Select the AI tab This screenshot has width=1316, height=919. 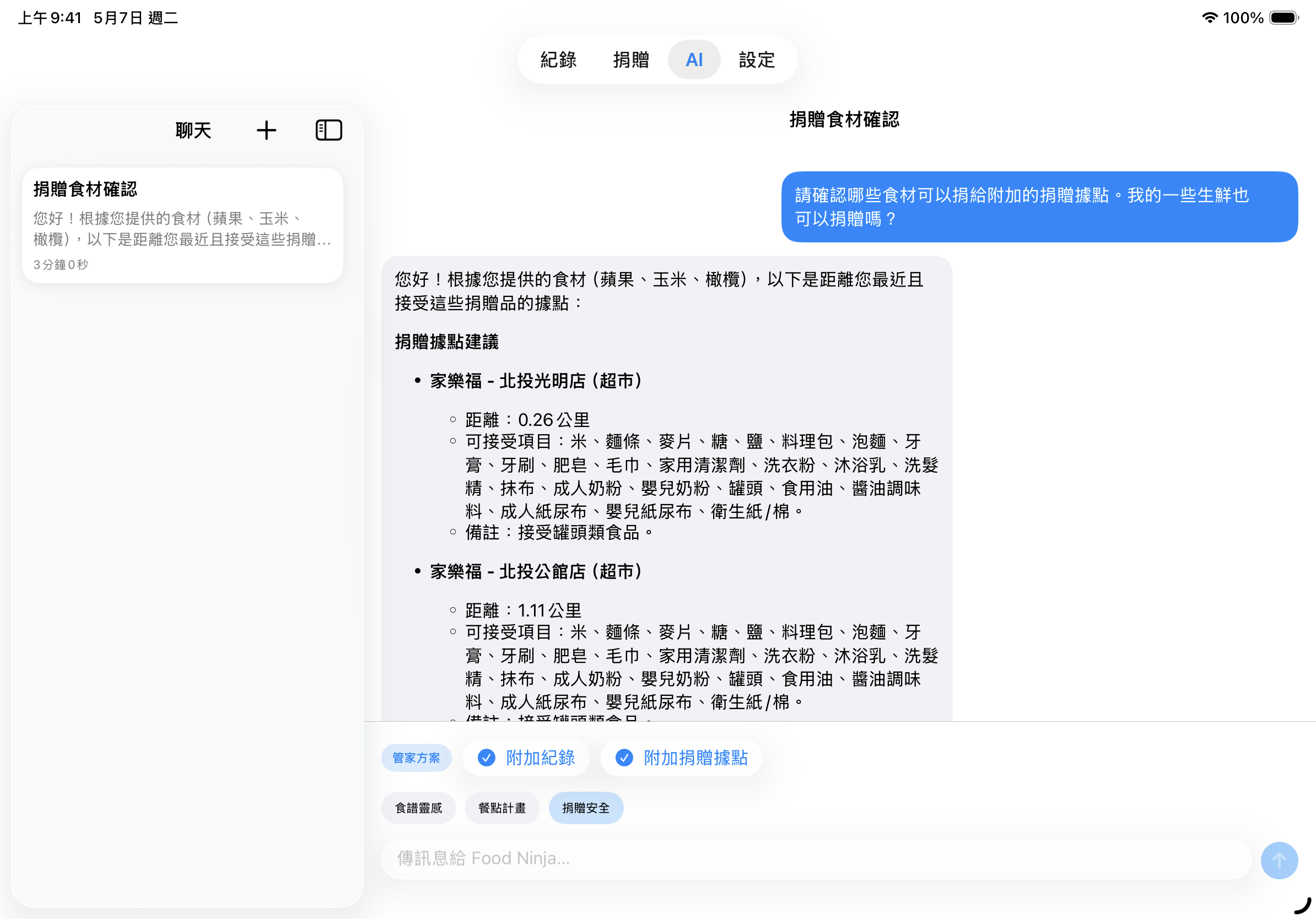694,60
